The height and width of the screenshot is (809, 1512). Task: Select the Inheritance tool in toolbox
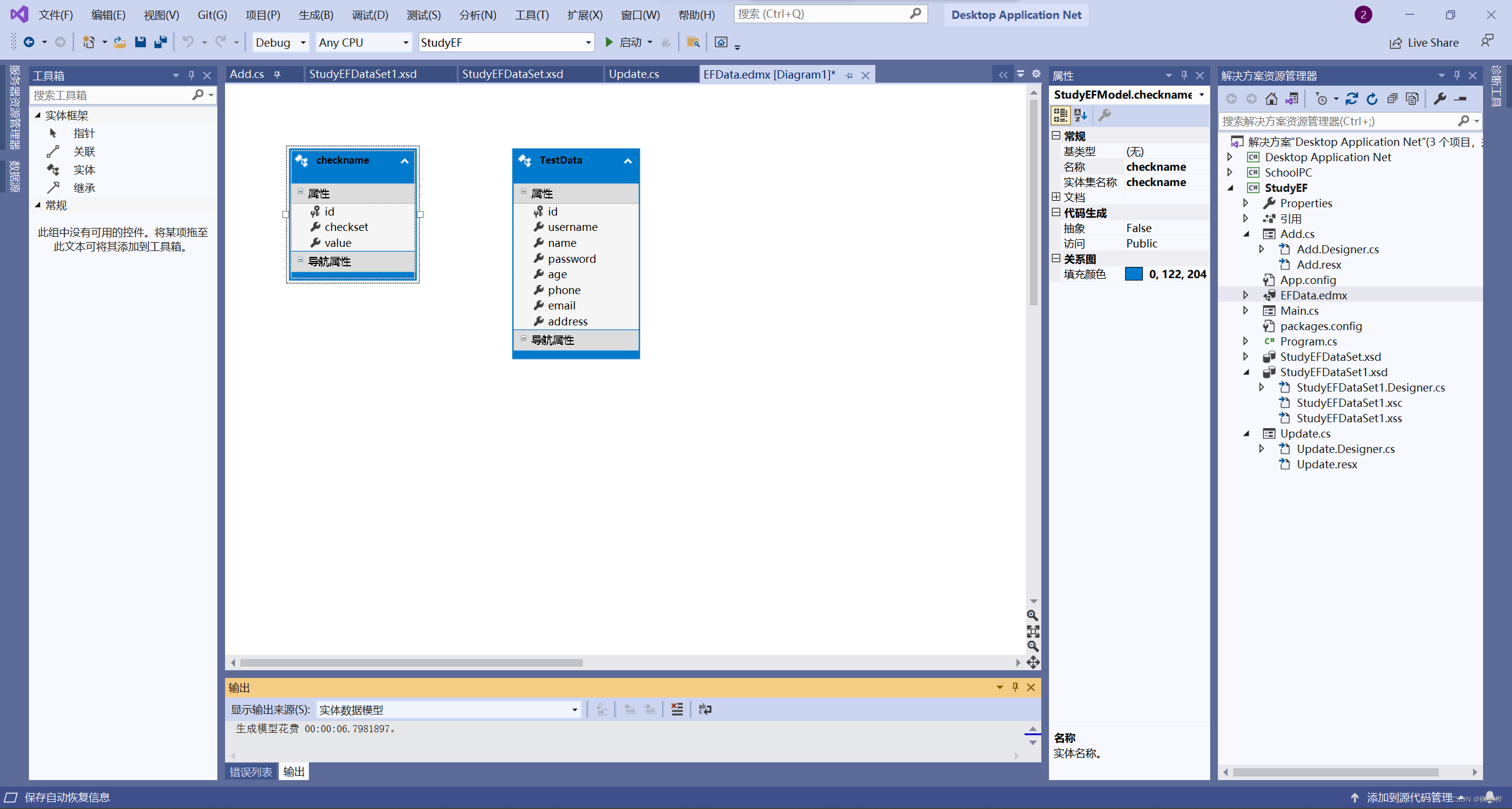point(84,188)
